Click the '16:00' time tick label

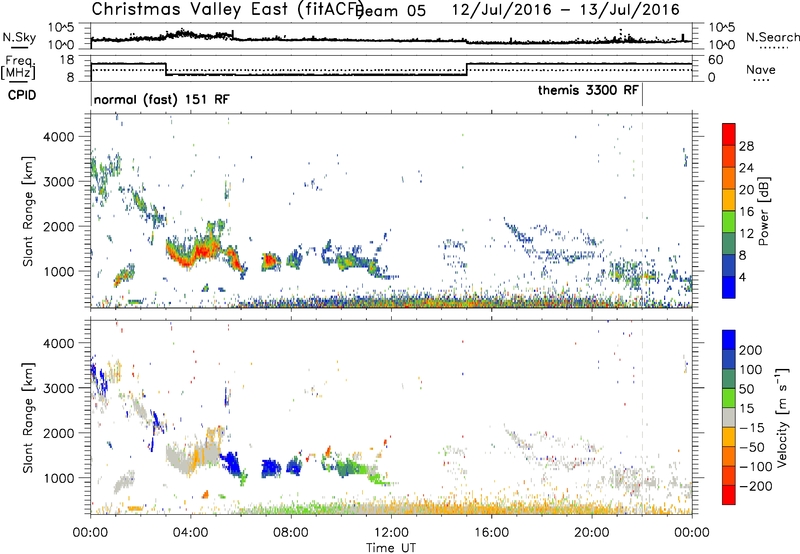491,533
